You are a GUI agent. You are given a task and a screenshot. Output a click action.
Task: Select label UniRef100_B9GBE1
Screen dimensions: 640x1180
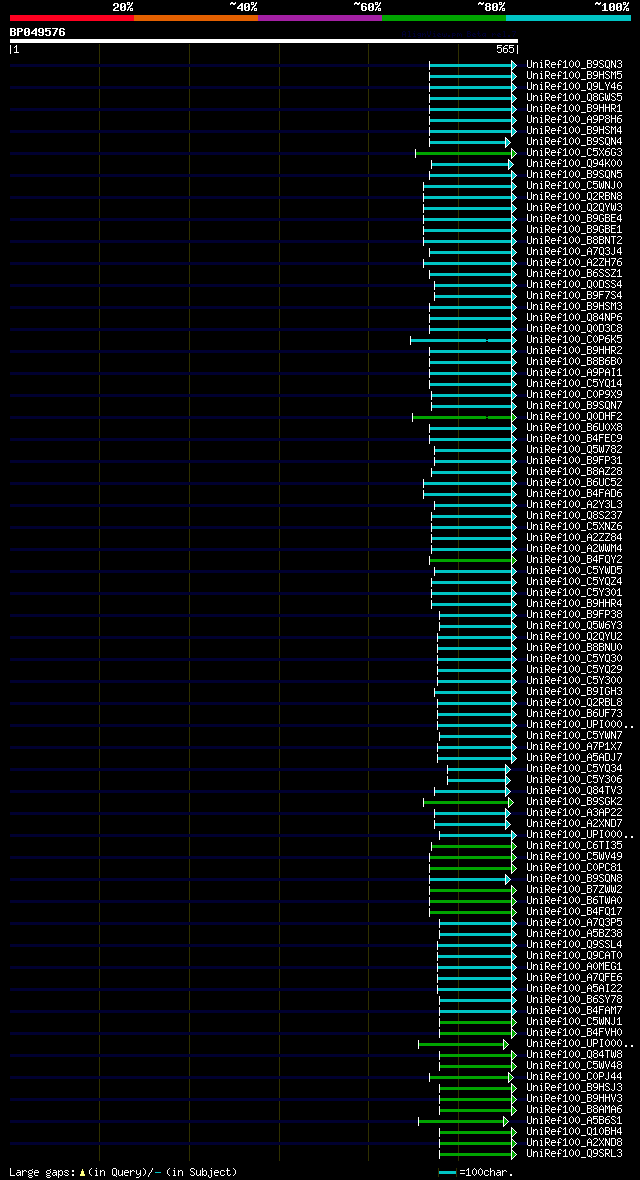pyautogui.click(x=574, y=230)
